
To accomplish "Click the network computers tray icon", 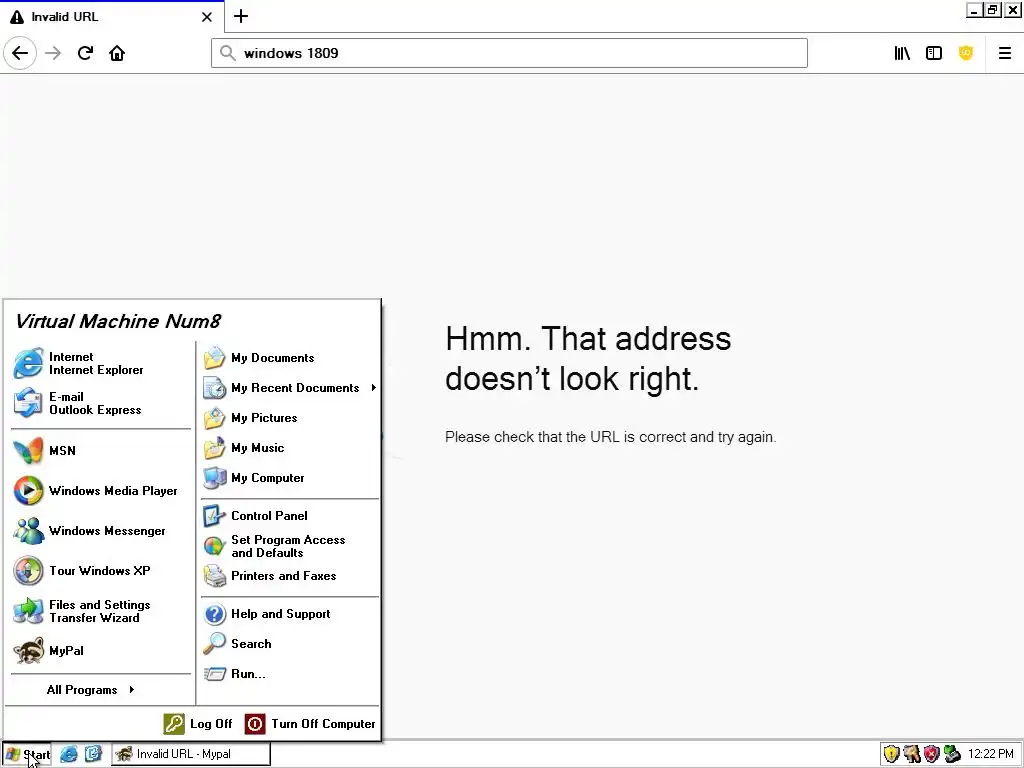I will point(952,754).
